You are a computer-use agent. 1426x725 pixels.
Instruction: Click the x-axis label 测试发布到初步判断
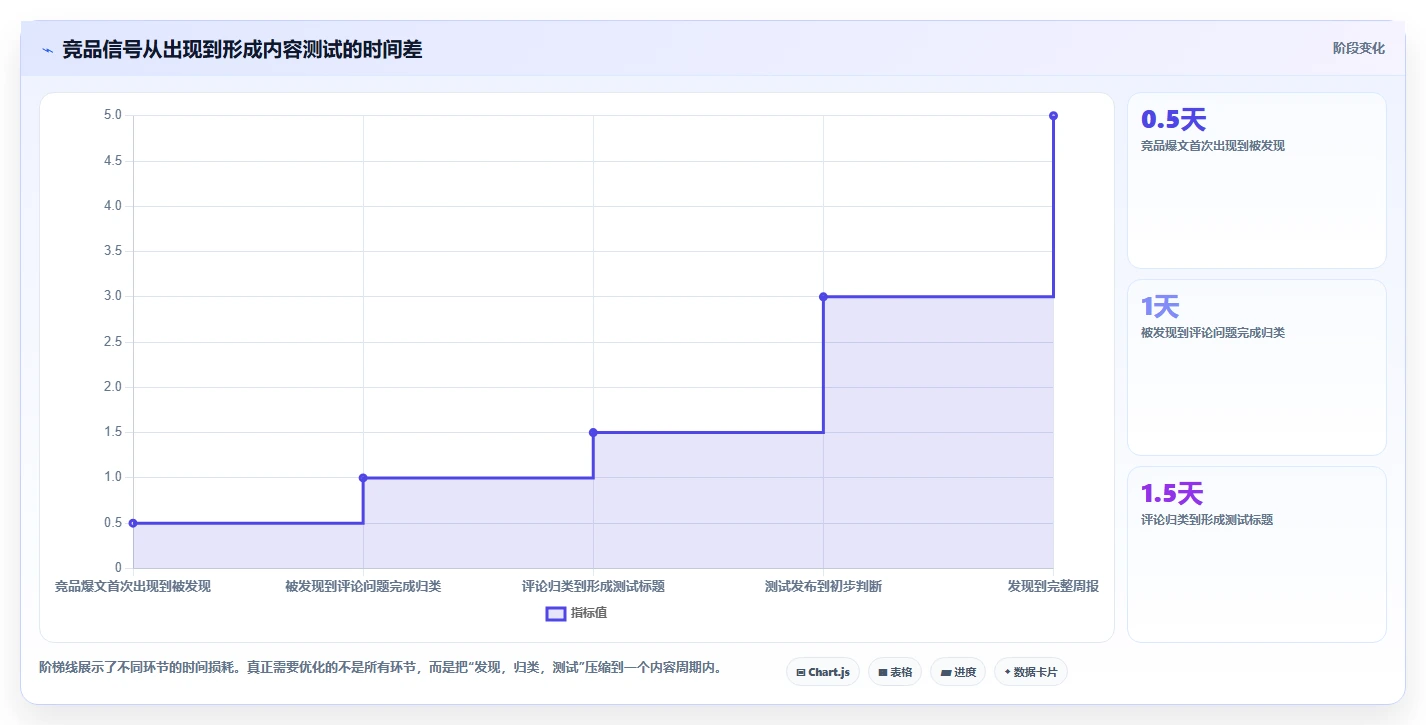(x=823, y=586)
